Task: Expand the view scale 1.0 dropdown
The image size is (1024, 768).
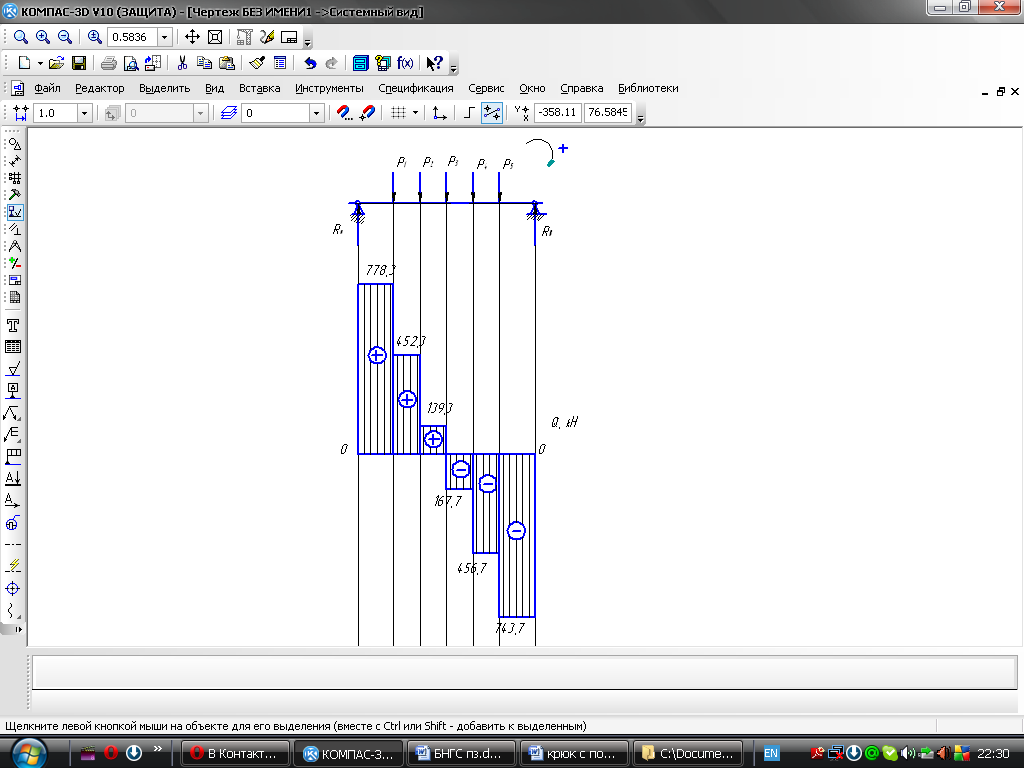Action: click(85, 113)
